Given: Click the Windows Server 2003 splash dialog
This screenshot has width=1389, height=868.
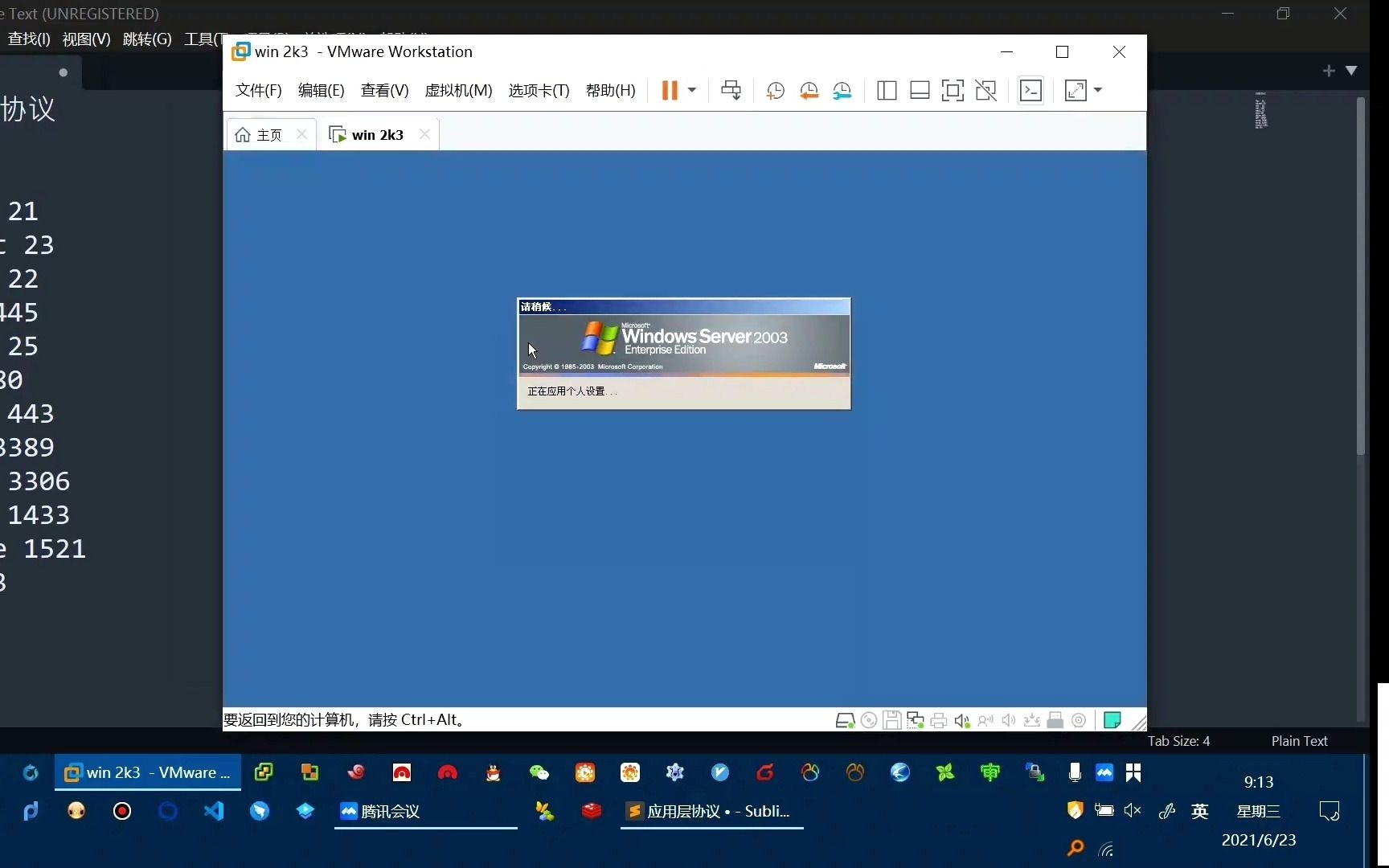Looking at the screenshot, I should (x=683, y=354).
